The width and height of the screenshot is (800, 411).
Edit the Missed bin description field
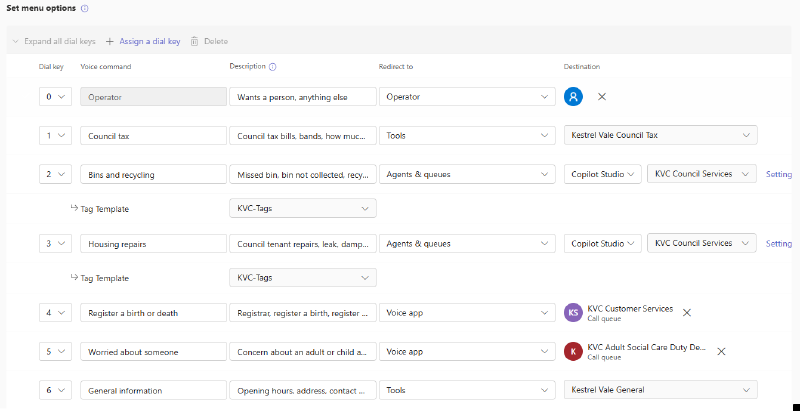(303, 174)
